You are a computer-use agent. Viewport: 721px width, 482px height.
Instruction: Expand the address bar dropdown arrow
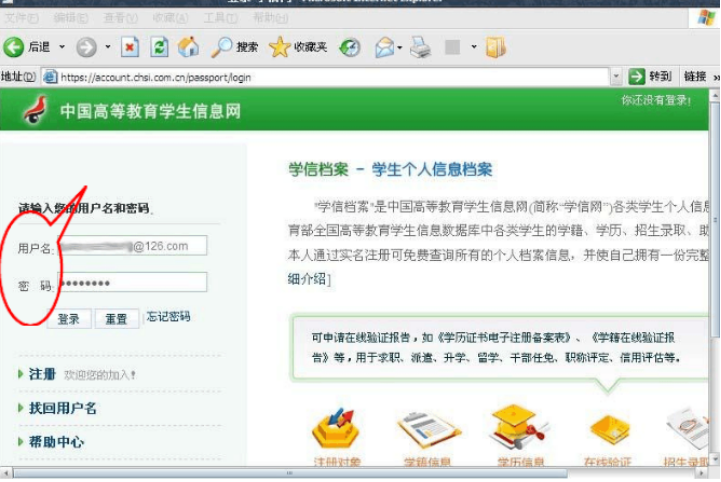coord(616,77)
